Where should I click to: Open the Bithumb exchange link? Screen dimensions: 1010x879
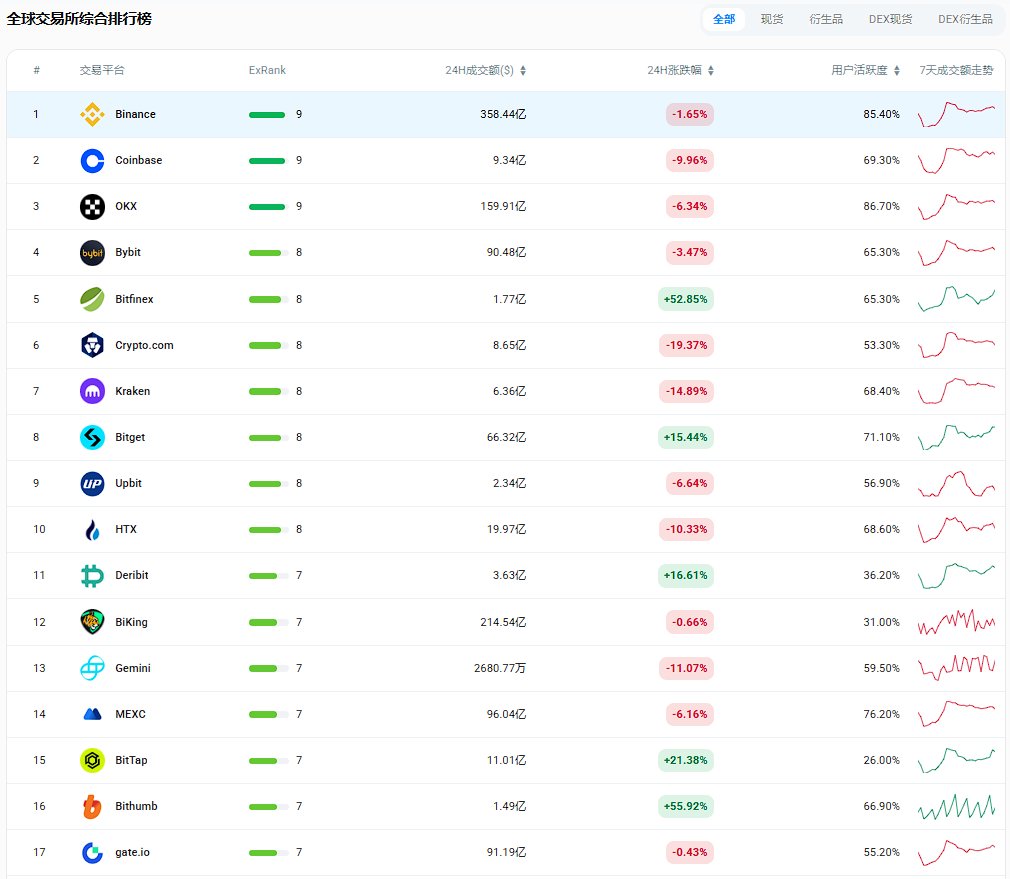(136, 806)
